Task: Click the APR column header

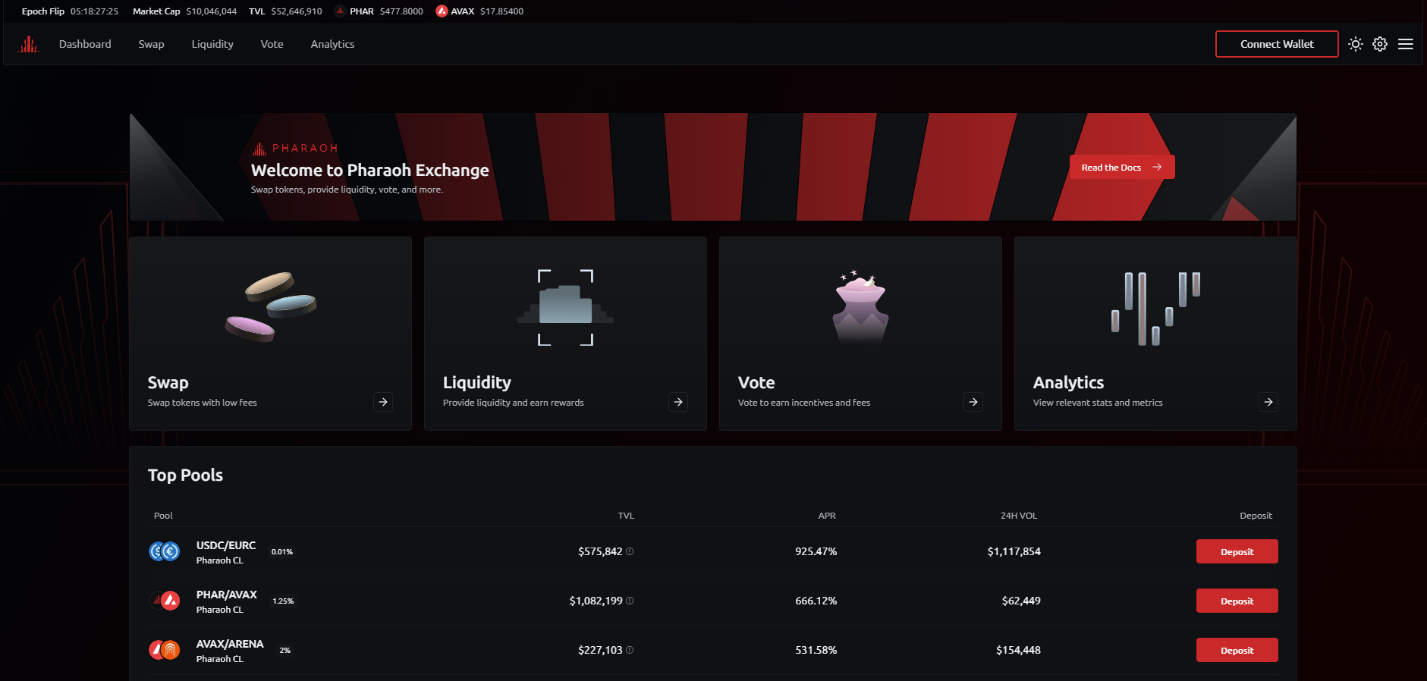Action: point(827,516)
